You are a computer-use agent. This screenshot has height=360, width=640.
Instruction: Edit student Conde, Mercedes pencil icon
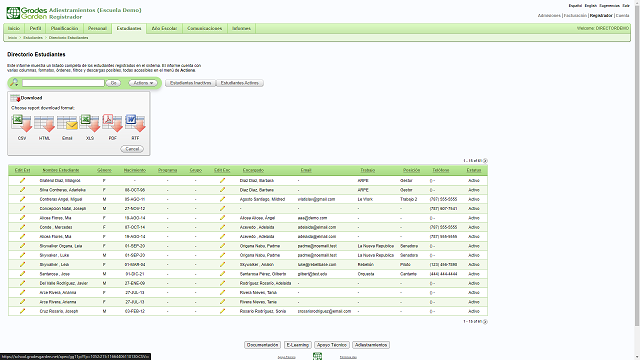pos(22,227)
